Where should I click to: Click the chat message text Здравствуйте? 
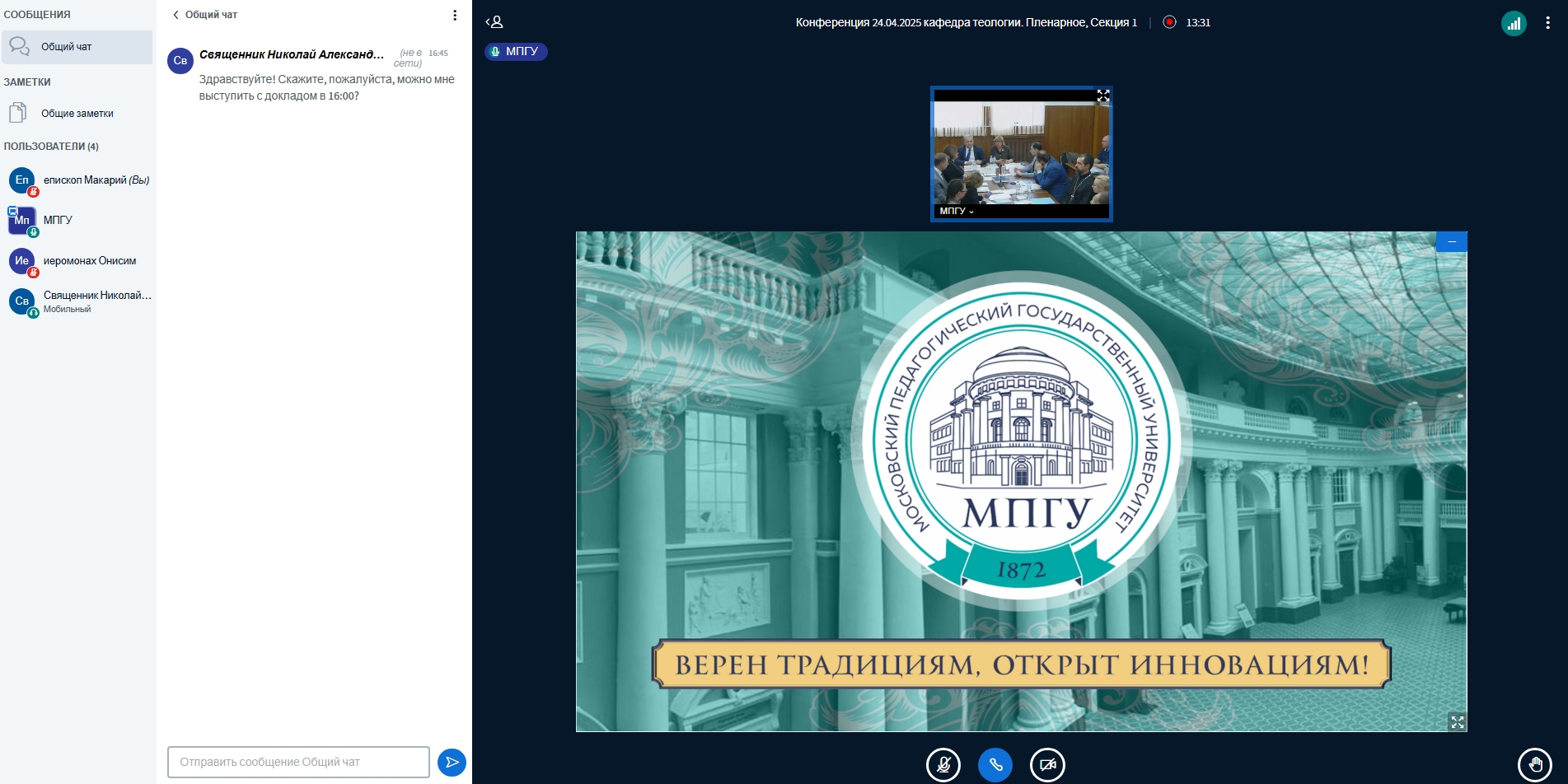click(x=326, y=87)
